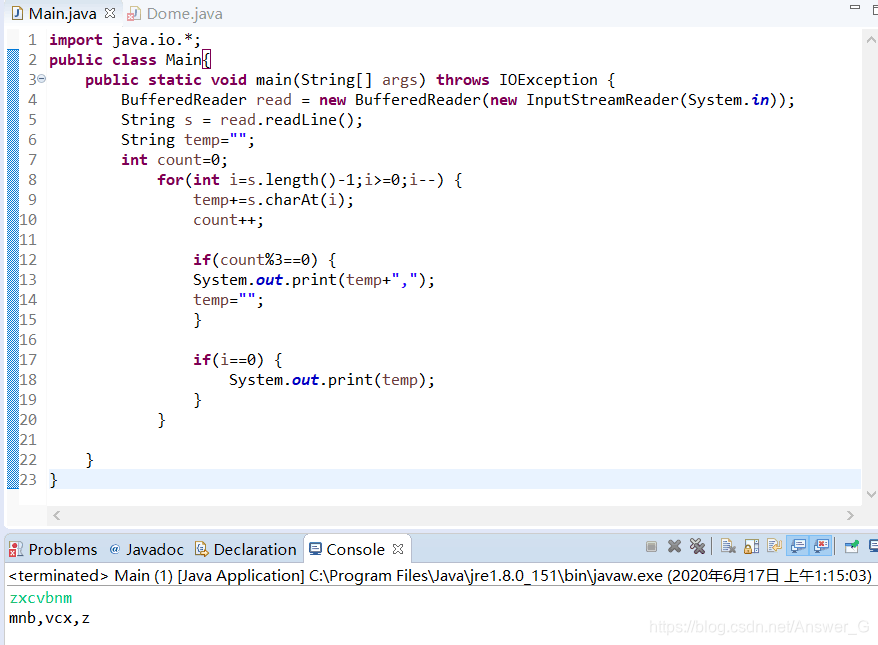Screen dimensions: 878x645
Task: Click 'if(count%3==0) {' on line 12
Action: [x=264, y=260]
